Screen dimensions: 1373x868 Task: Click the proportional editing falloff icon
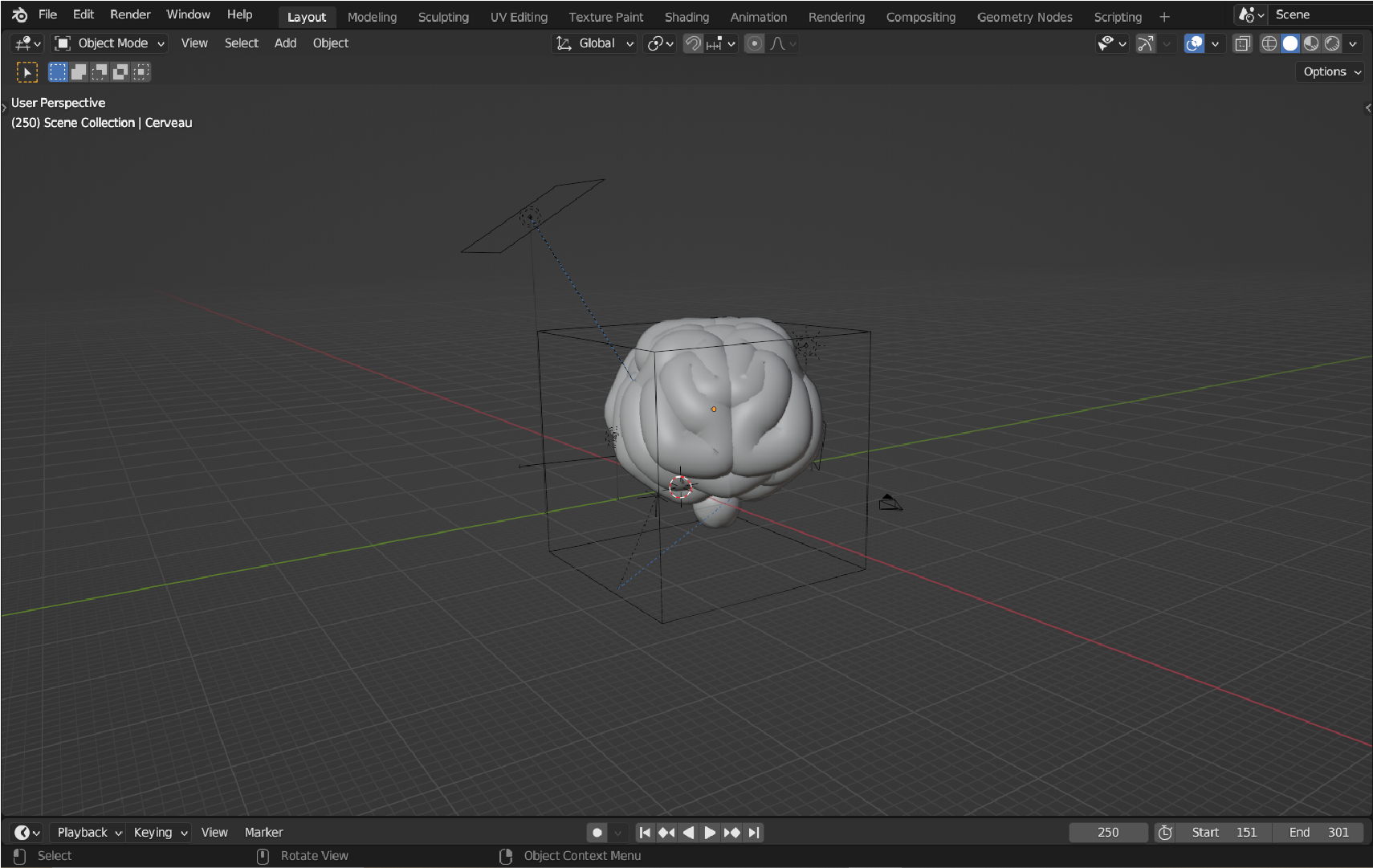point(783,43)
